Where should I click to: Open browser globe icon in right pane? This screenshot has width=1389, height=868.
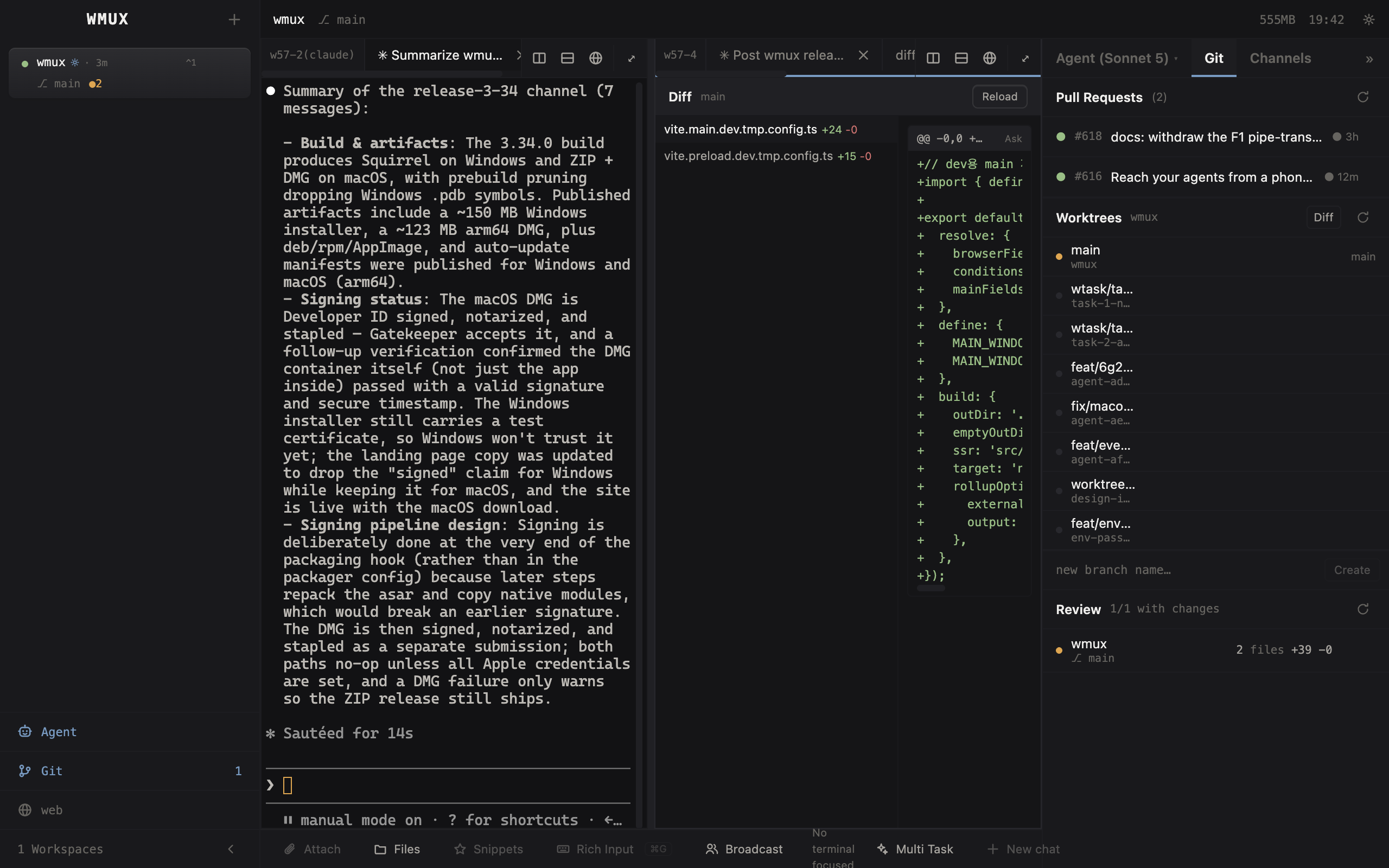coord(990,58)
